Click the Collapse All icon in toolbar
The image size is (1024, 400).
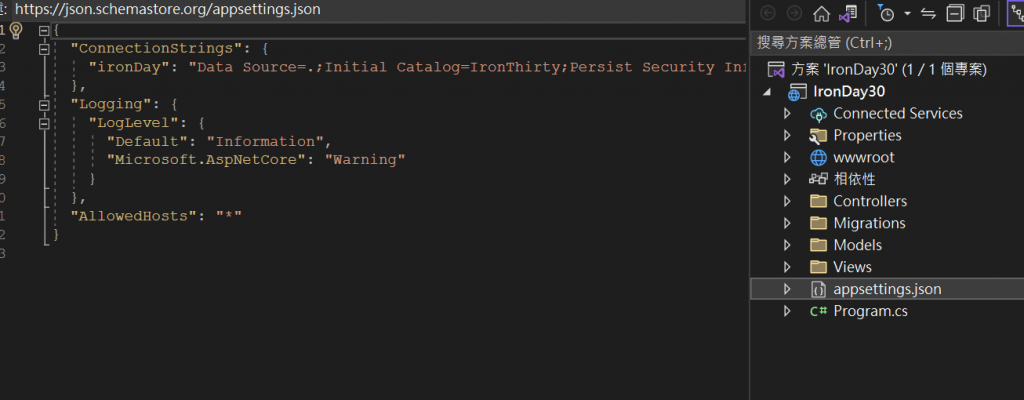click(955, 13)
